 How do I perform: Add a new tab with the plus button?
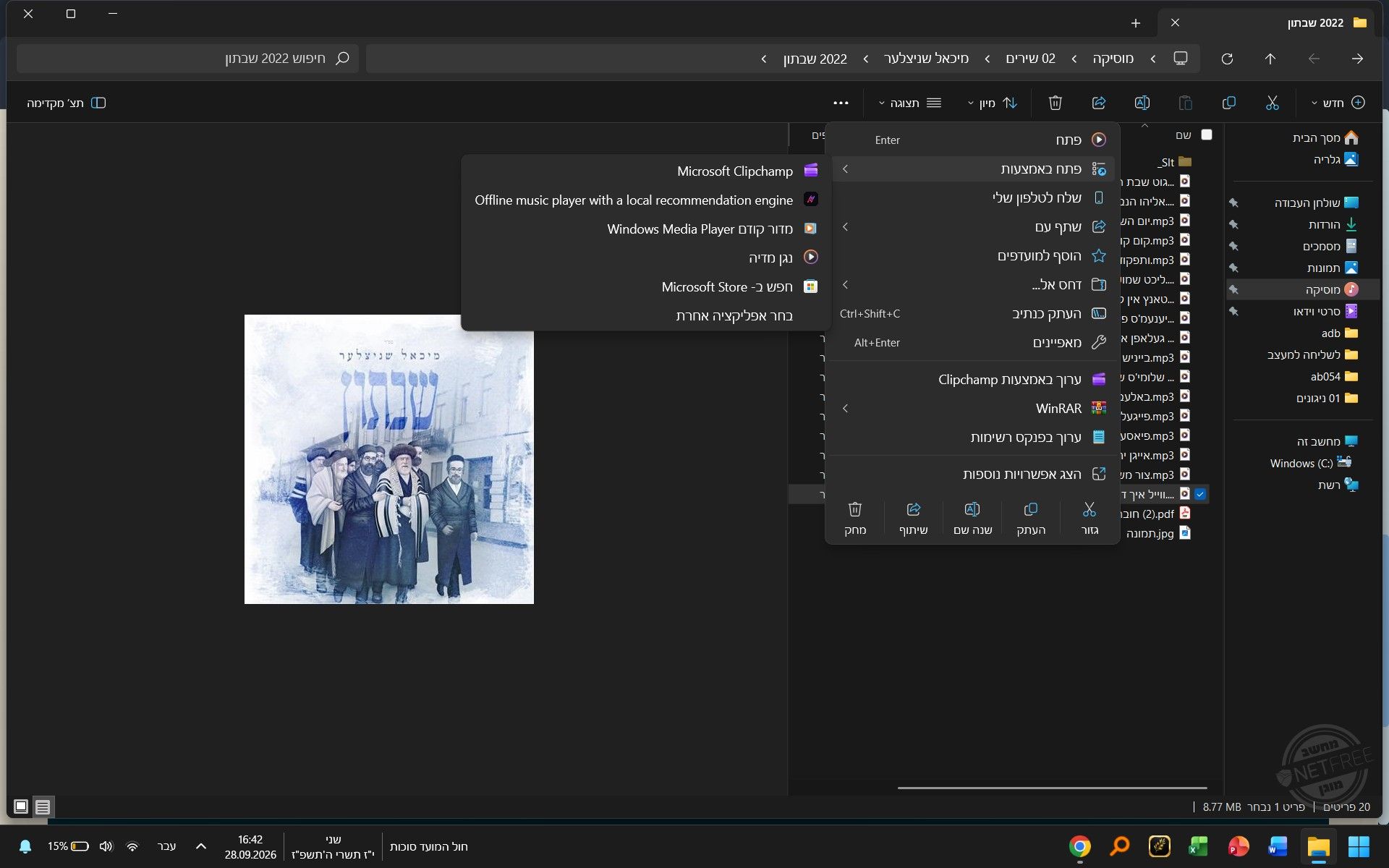1136,23
